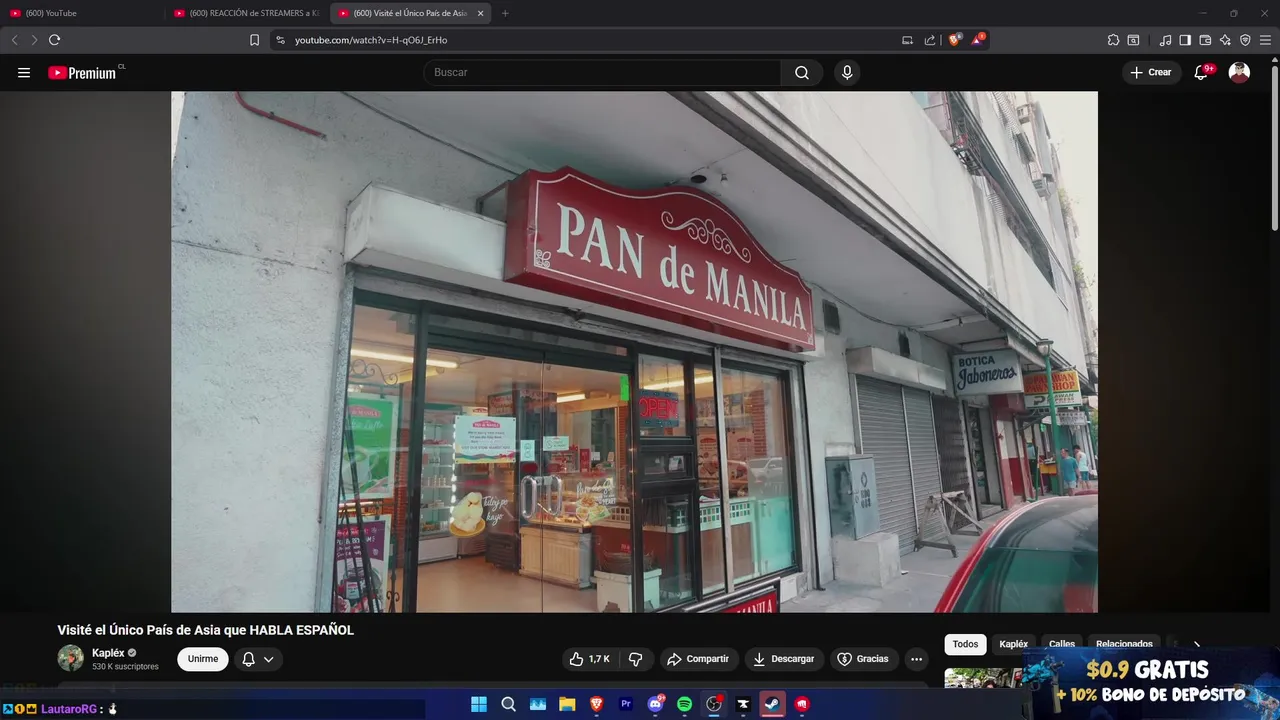Open Spotify from the taskbar
This screenshot has height=720, width=1280.
point(684,704)
